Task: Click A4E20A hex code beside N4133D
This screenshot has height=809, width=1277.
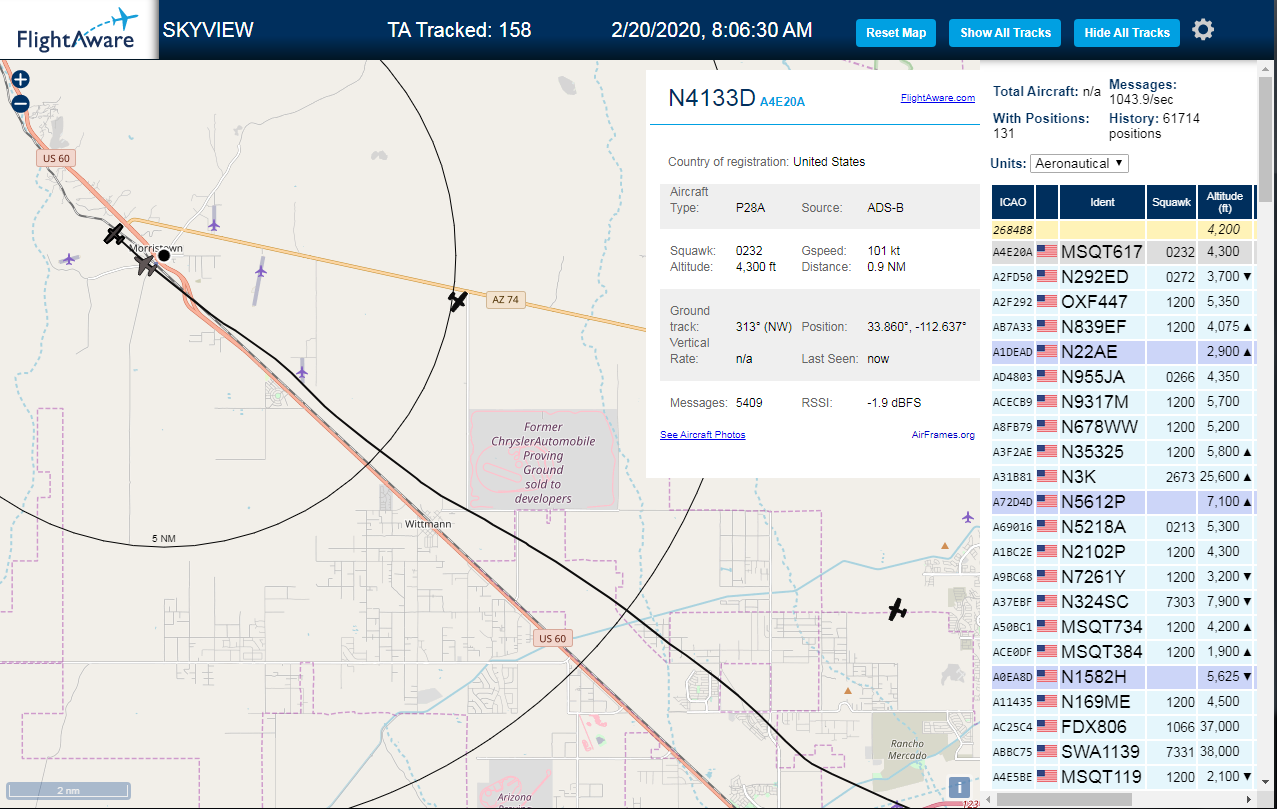Action: (x=782, y=101)
